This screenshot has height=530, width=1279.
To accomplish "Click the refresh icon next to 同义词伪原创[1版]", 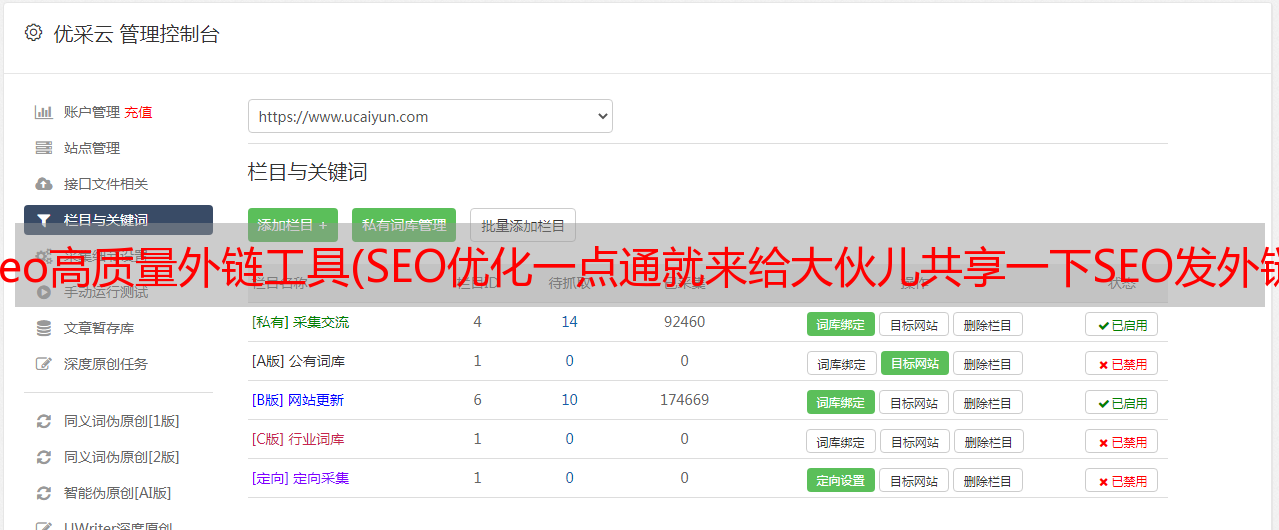I will pyautogui.click(x=44, y=421).
